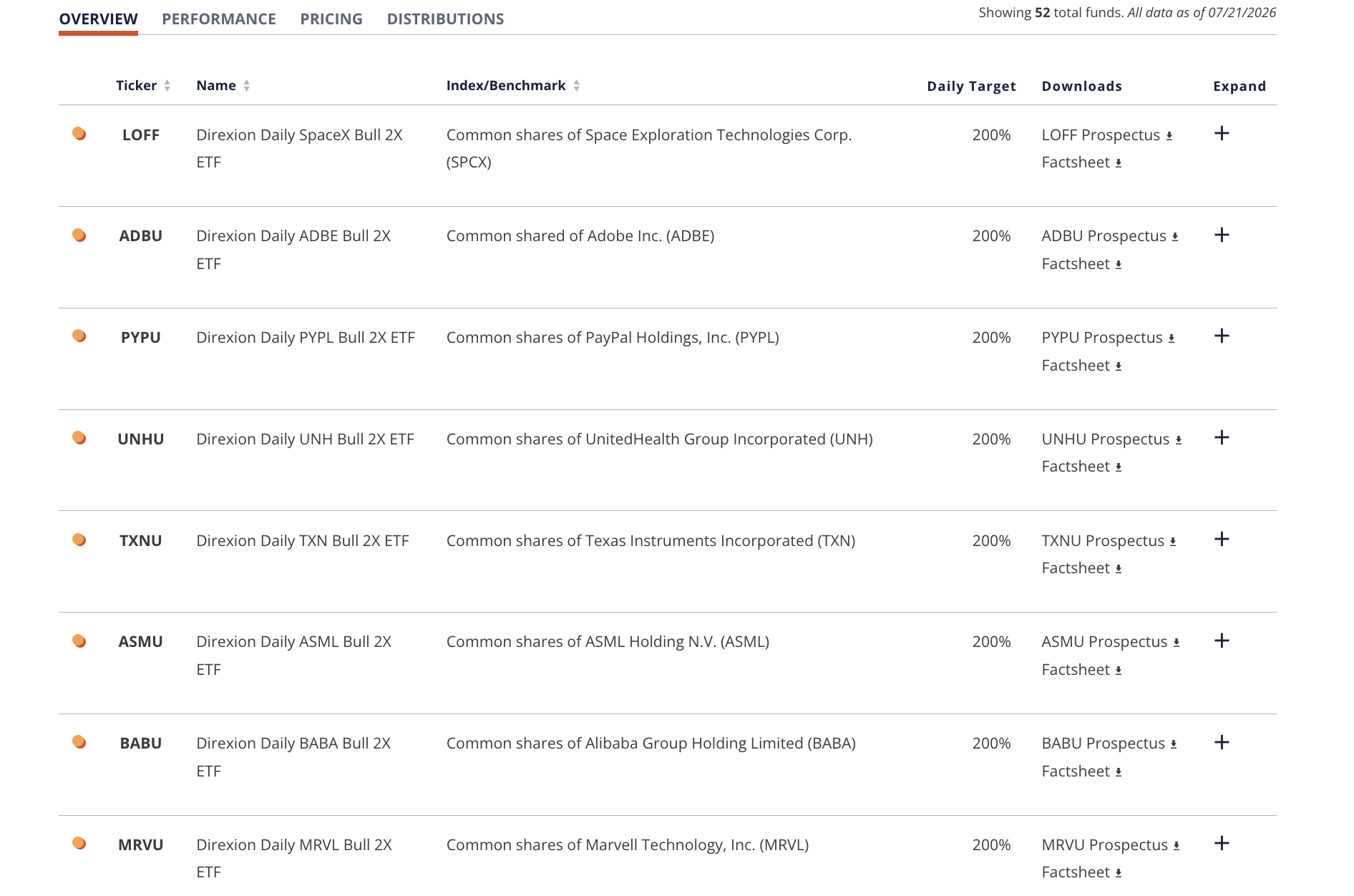The height and width of the screenshot is (896, 1354).
Task: Download the TXNU Prospectus
Action: coord(1109,541)
